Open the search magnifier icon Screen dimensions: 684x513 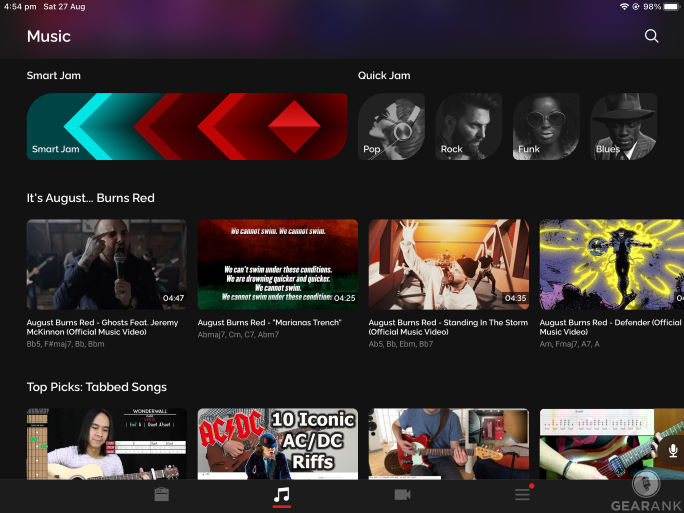[651, 36]
